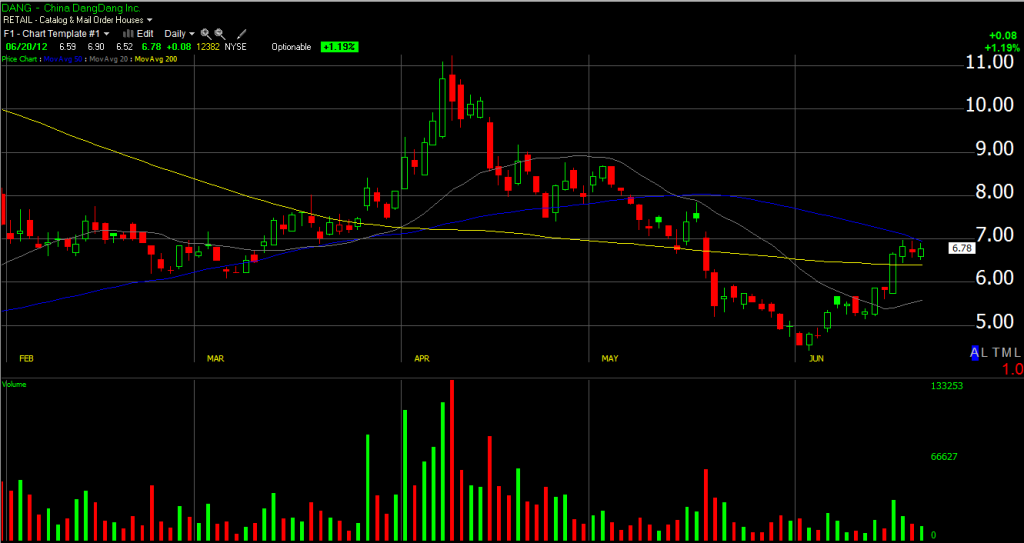This screenshot has height=543, width=1024.
Task: Click the MAY month label on time axis
Action: (x=609, y=358)
